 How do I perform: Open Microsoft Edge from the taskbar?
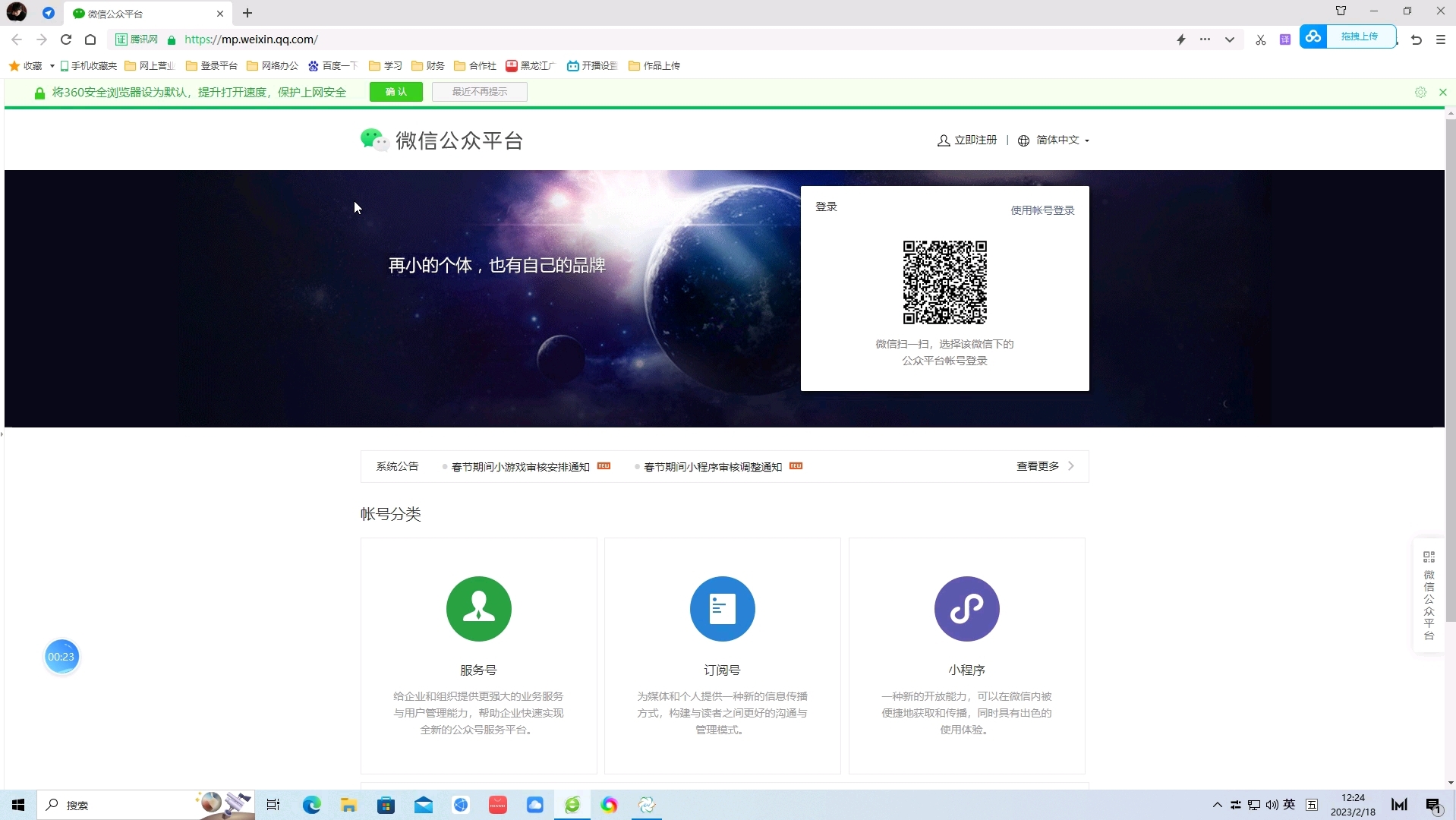pos(311,805)
